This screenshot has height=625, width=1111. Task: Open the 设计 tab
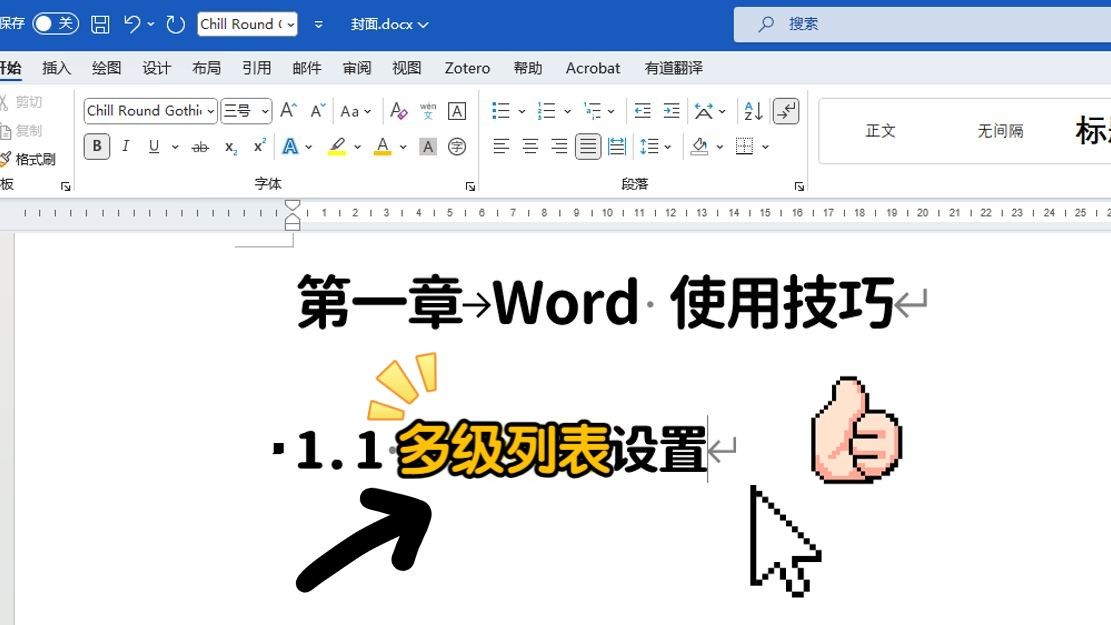pos(157,68)
